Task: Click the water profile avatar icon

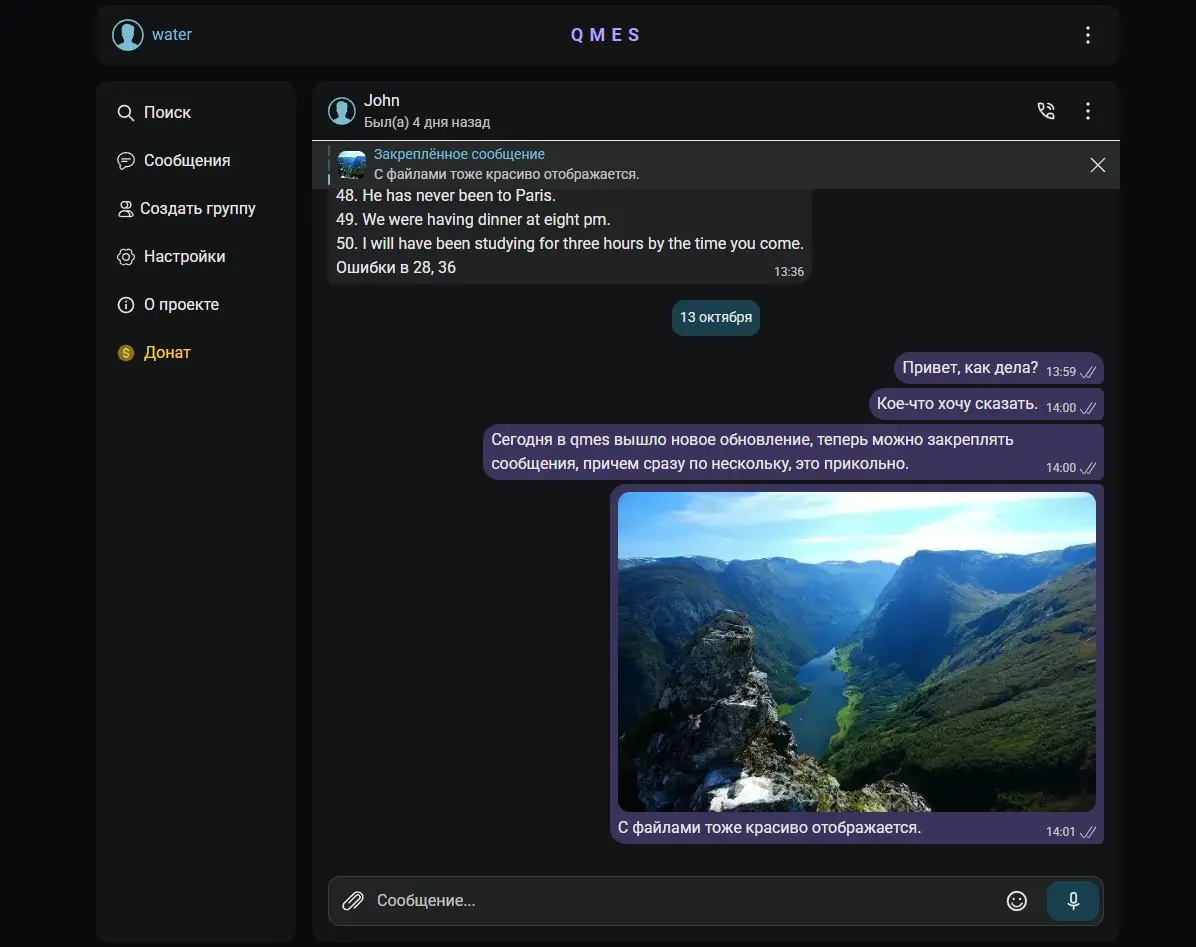Action: point(127,35)
